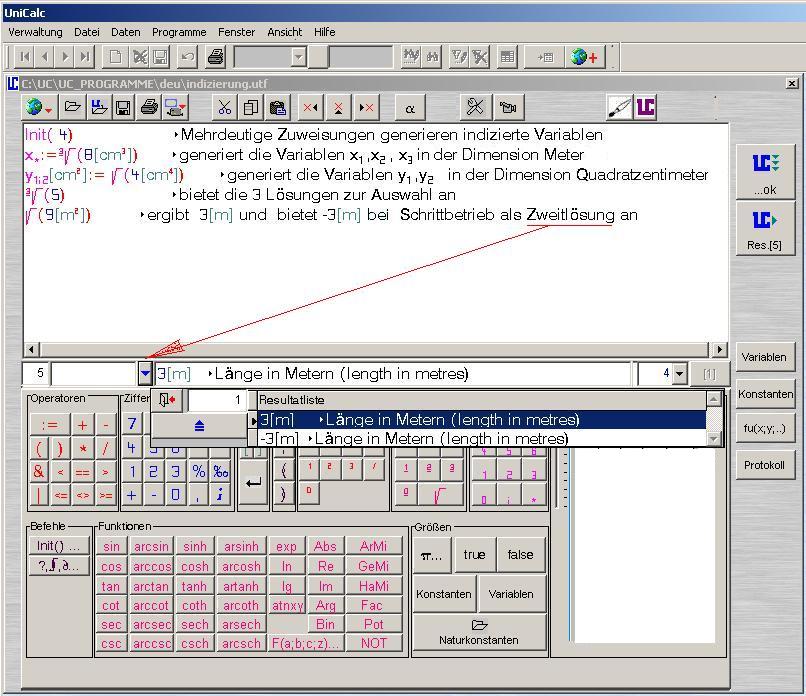The height and width of the screenshot is (696, 806).
Task: Click the F(a;b;c;z)... function button
Action: pos(305,644)
